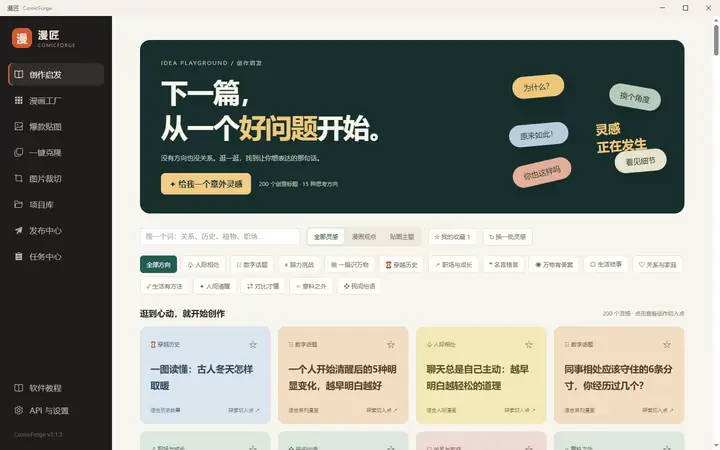The height and width of the screenshot is (450, 720).
Task: Switch to the 贴图主题 tab
Action: click(x=402, y=237)
